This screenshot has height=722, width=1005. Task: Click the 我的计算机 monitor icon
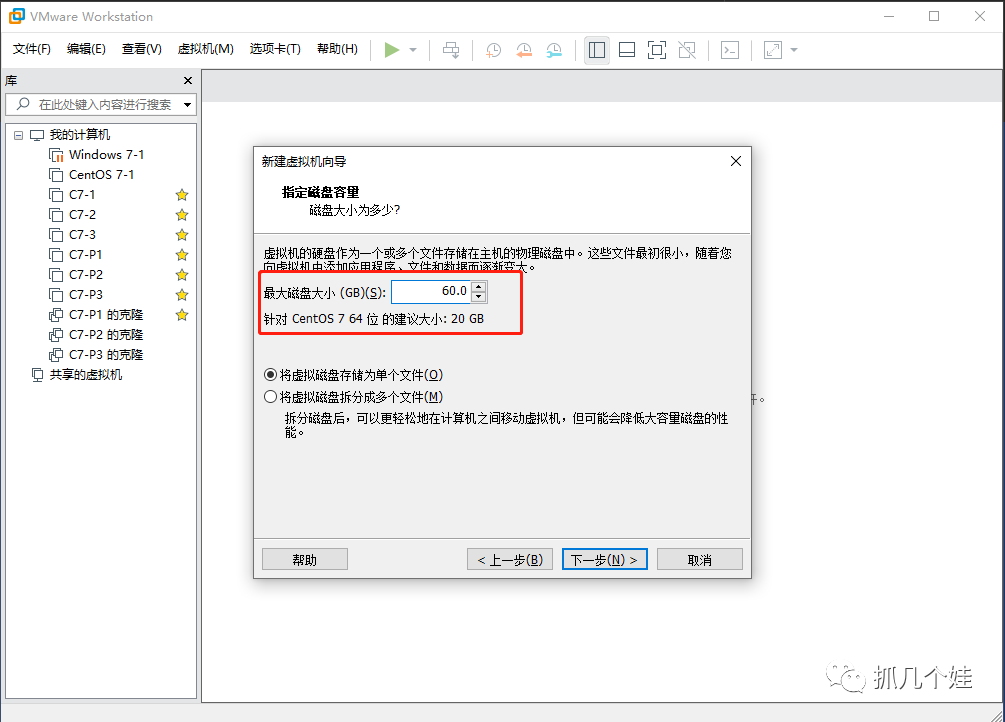pyautogui.click(x=37, y=135)
